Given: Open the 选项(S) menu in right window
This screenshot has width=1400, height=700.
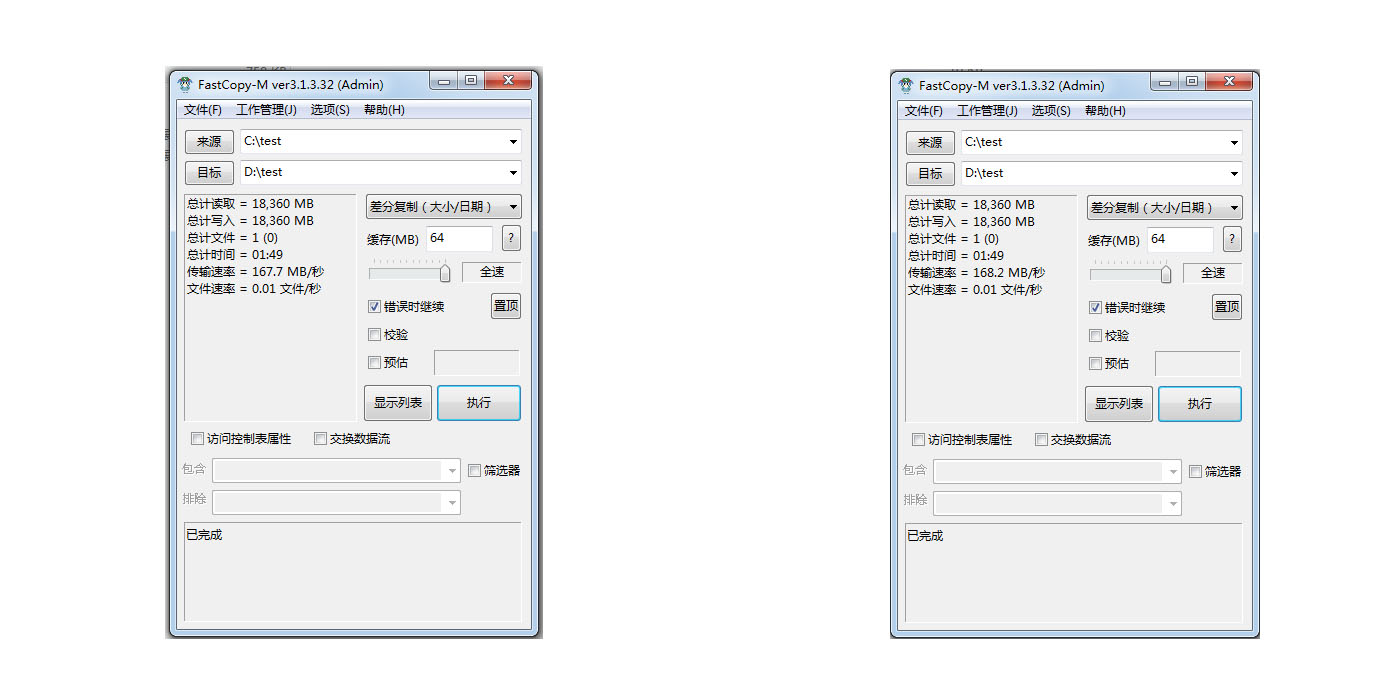Looking at the screenshot, I should click(x=1049, y=110).
